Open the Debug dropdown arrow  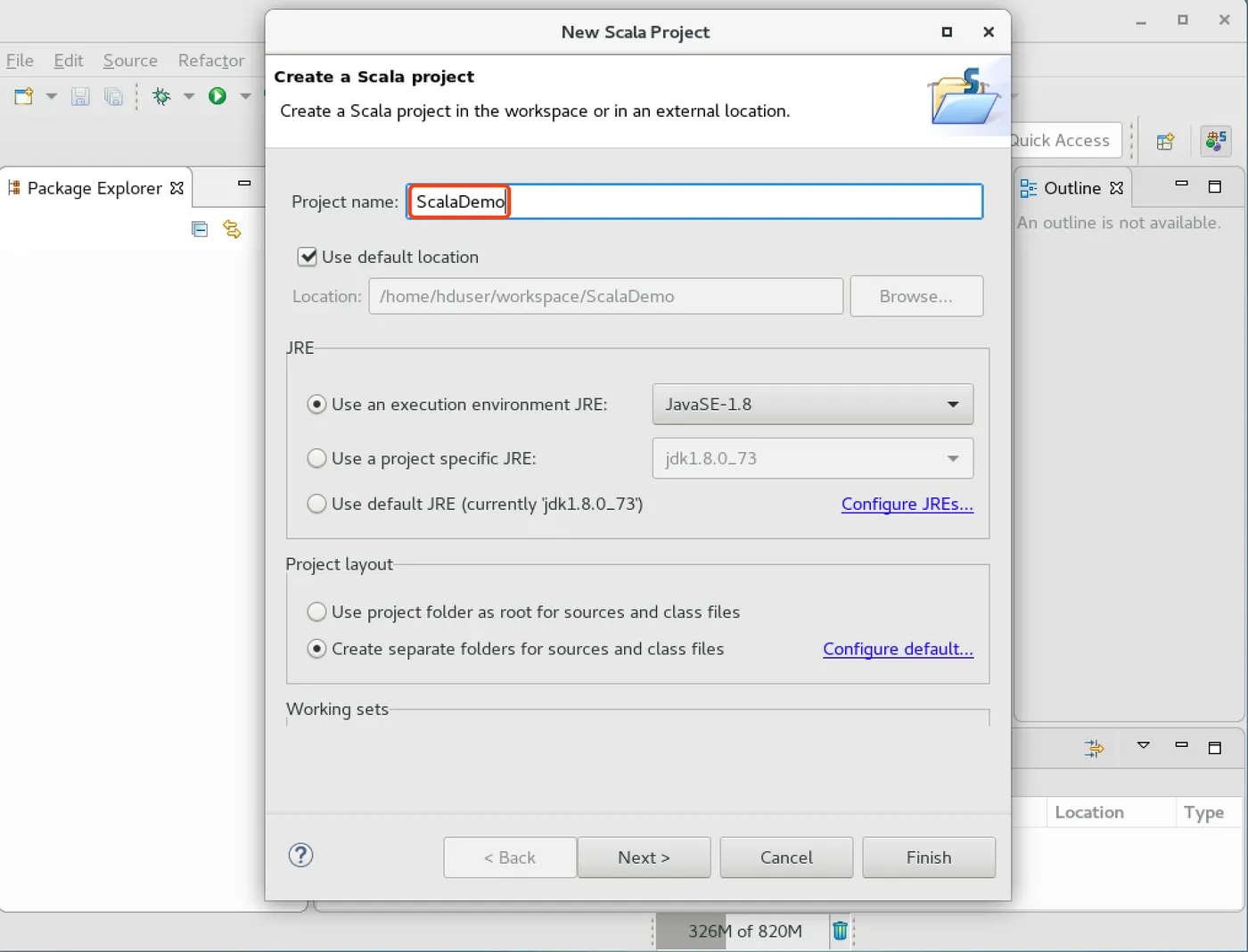coord(189,96)
